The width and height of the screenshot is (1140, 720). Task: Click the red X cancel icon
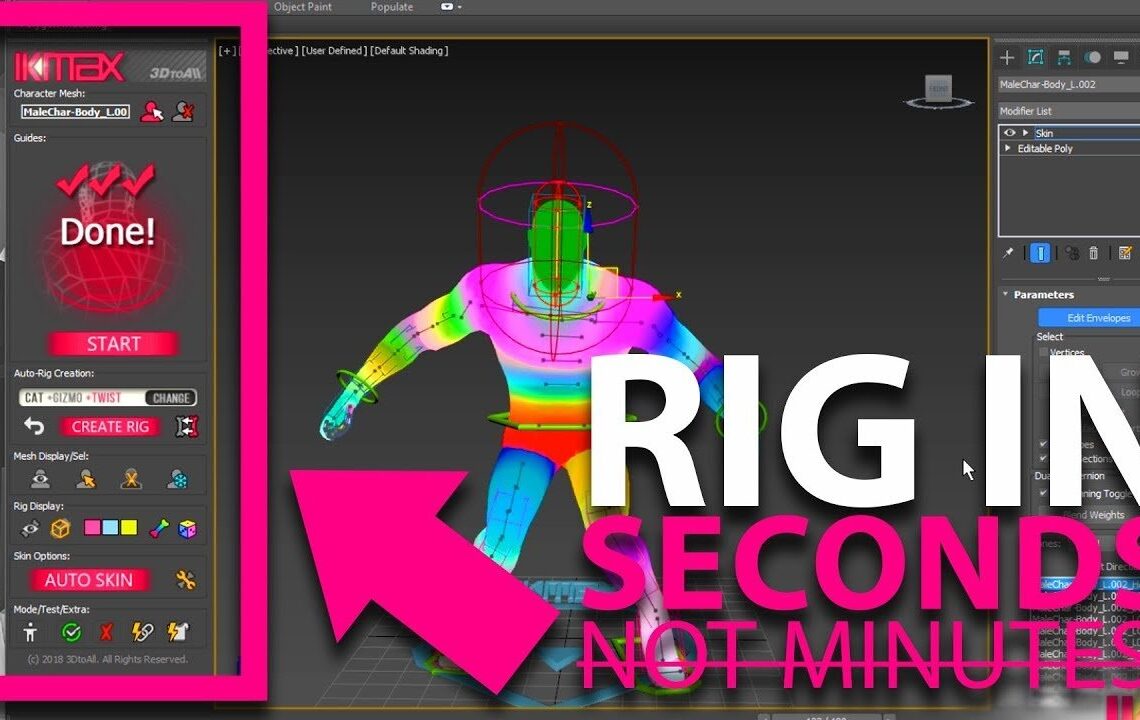click(x=105, y=632)
